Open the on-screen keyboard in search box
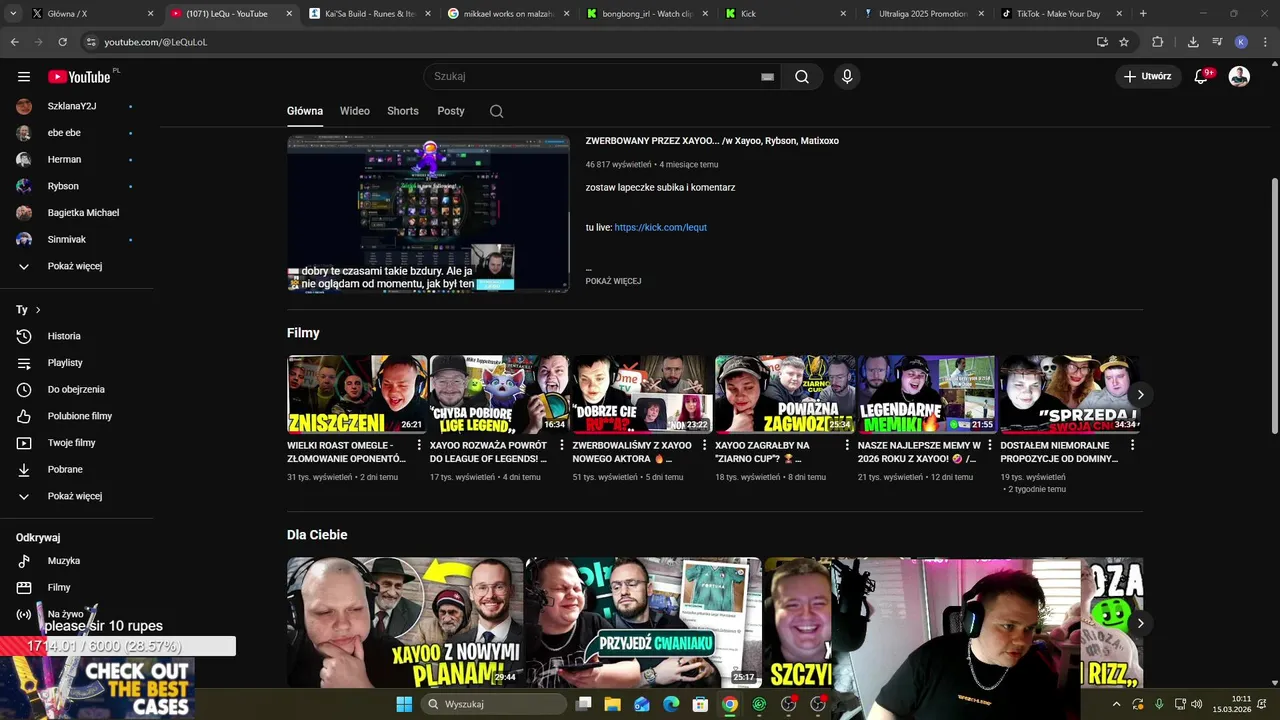 [767, 77]
